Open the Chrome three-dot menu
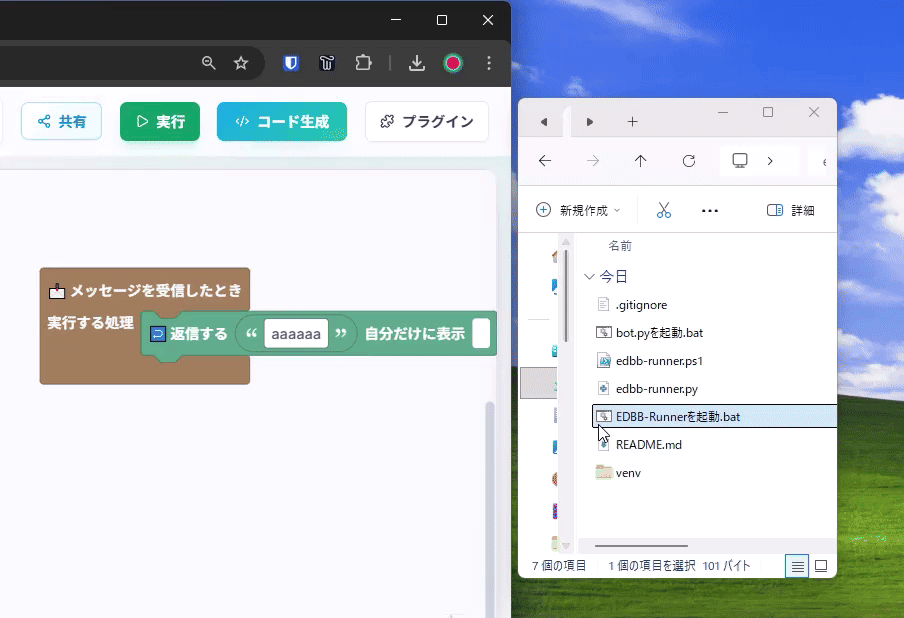The image size is (904, 618). pyautogui.click(x=488, y=62)
